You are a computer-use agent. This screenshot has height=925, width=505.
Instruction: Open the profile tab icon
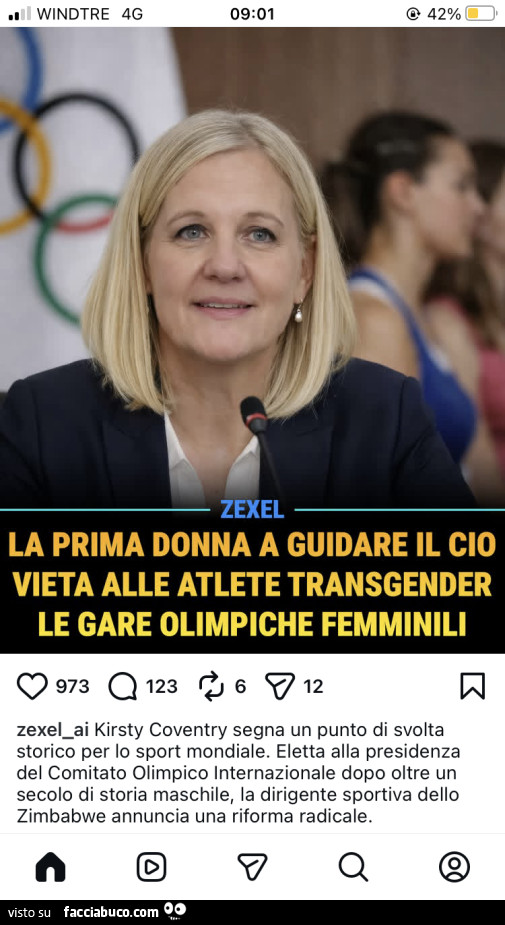click(x=454, y=867)
